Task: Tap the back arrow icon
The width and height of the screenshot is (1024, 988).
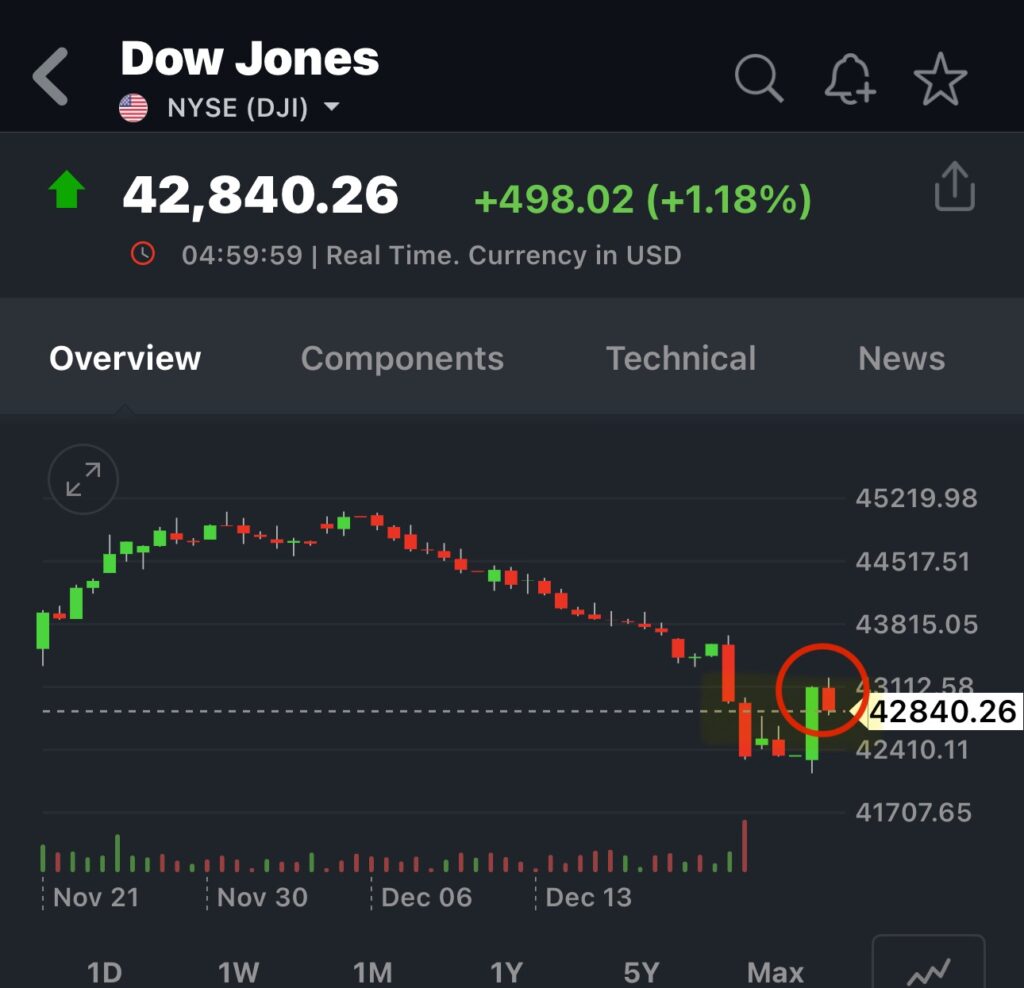Action: click(x=51, y=77)
